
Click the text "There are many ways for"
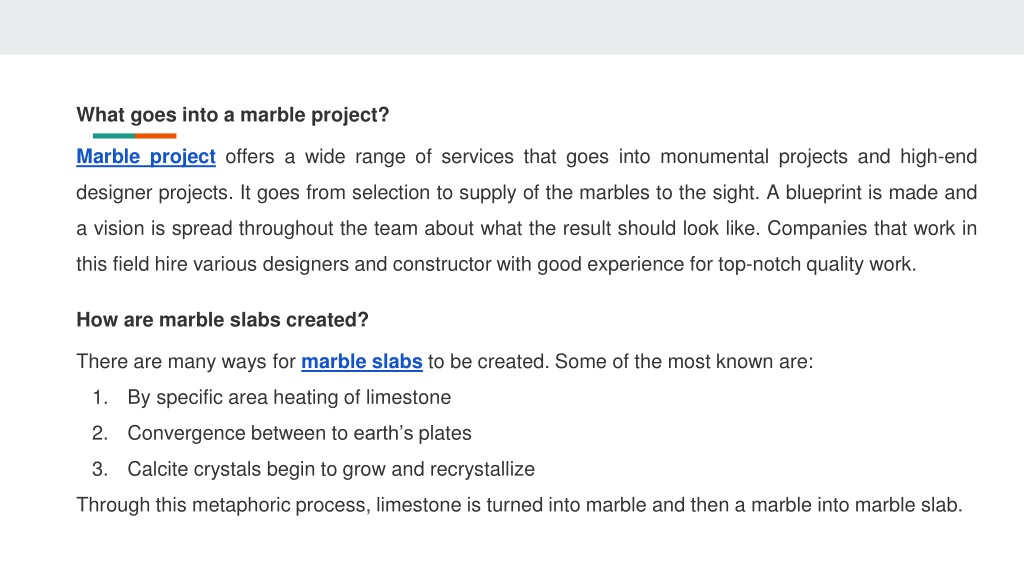(186, 362)
